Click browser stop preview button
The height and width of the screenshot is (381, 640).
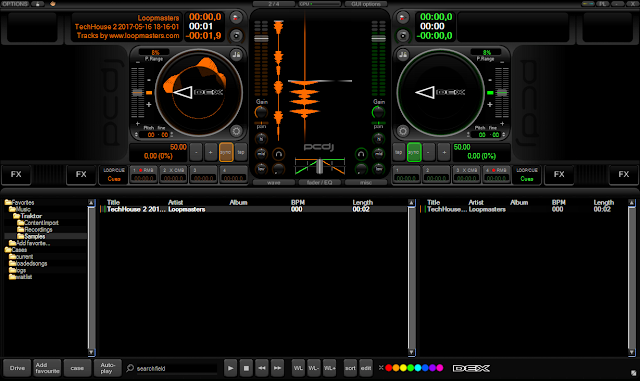[x=246, y=368]
